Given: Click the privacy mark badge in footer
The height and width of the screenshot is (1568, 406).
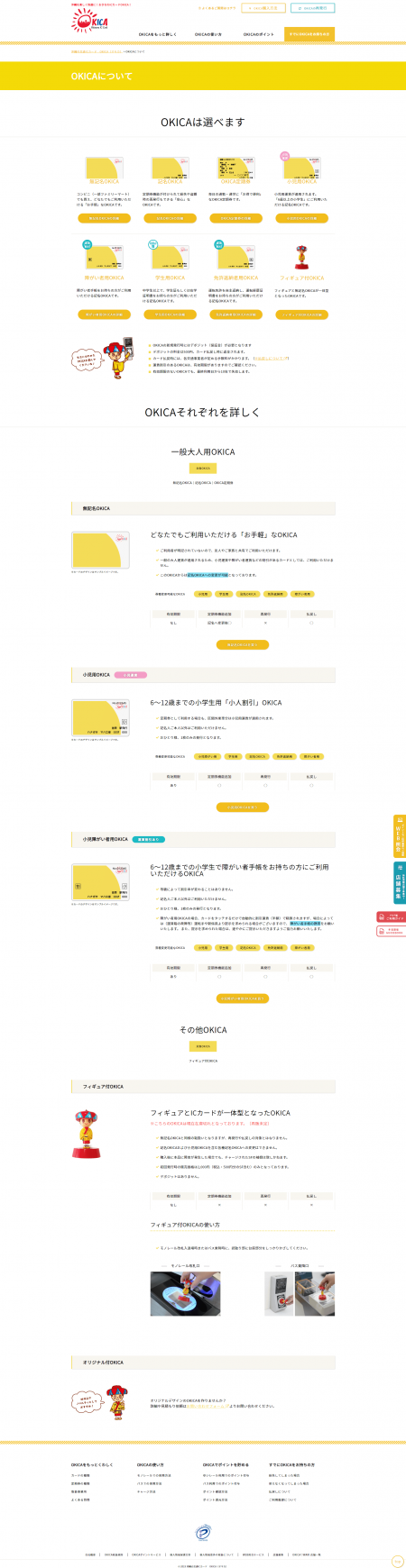Looking at the screenshot, I should [203, 1531].
